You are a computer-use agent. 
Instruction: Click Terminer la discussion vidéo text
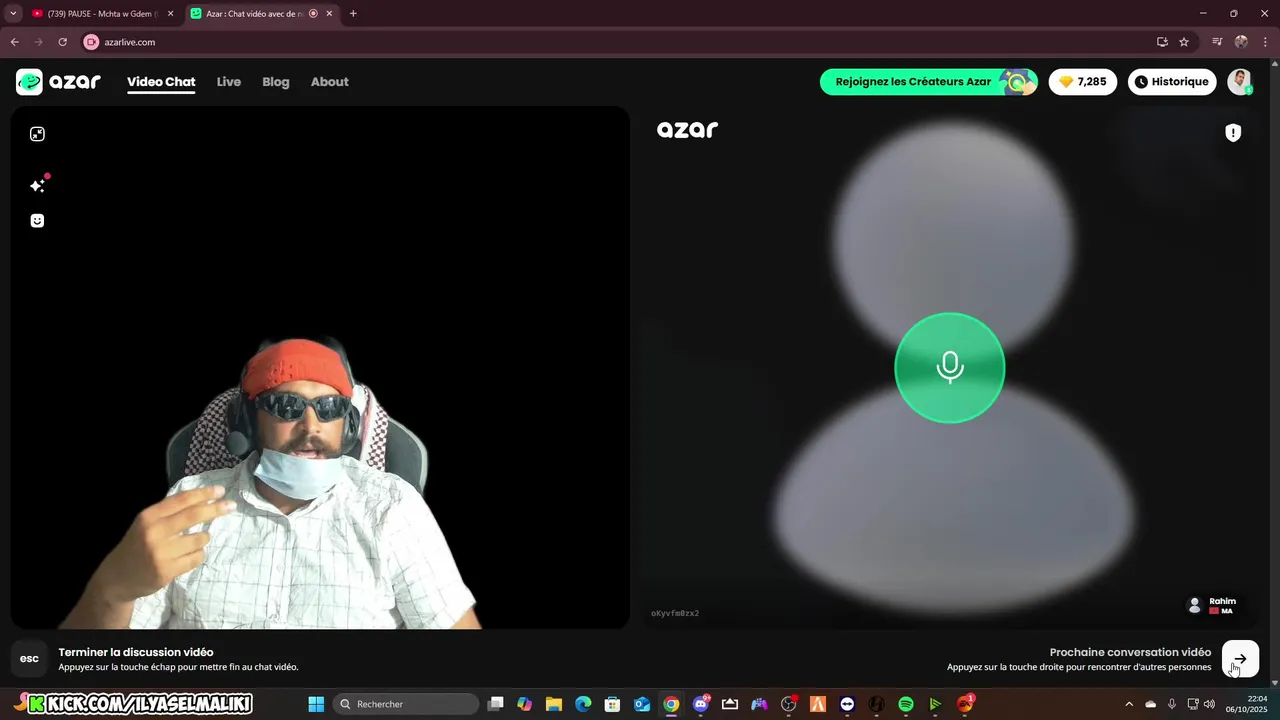pos(136,652)
